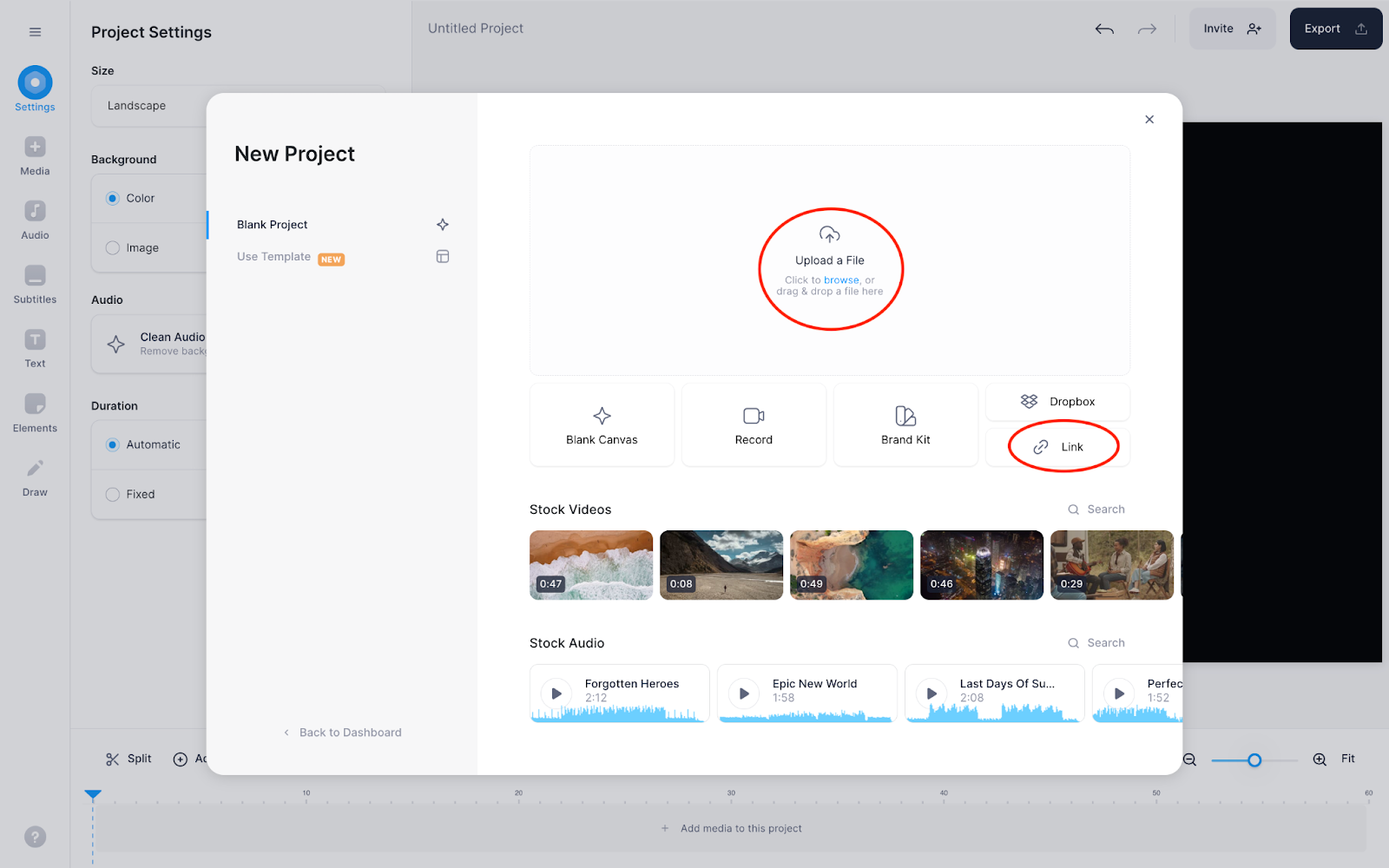Import from Dropbox

[1057, 402]
